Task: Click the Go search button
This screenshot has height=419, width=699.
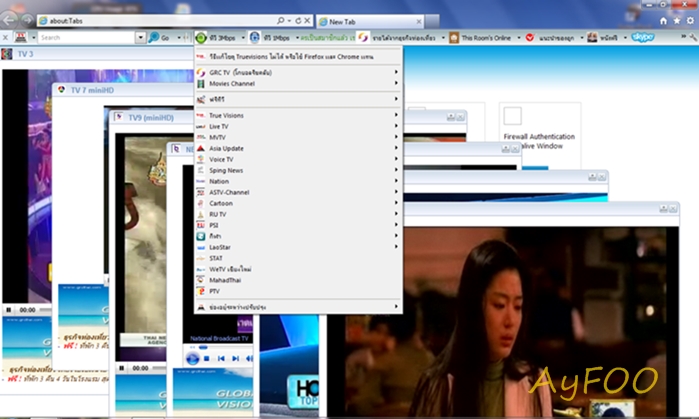Action: (x=159, y=37)
